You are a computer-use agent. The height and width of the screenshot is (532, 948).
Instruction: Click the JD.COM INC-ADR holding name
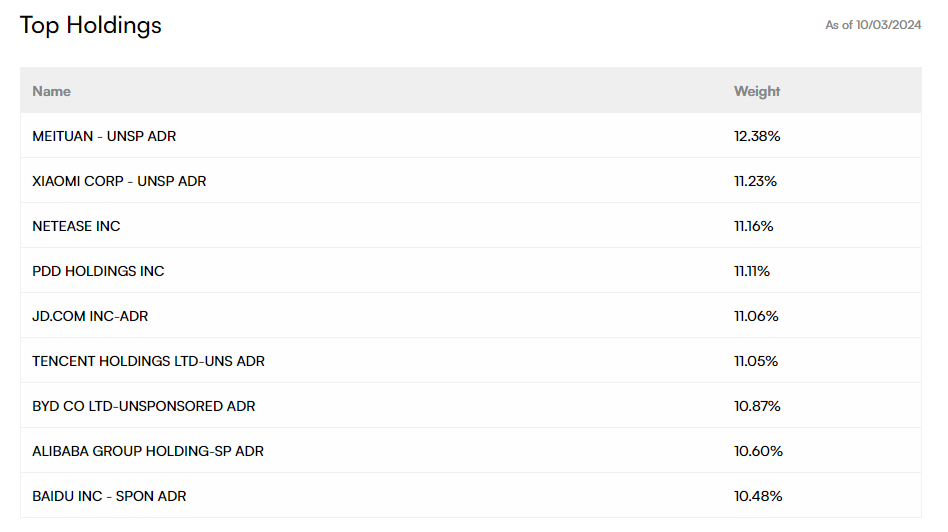point(90,316)
